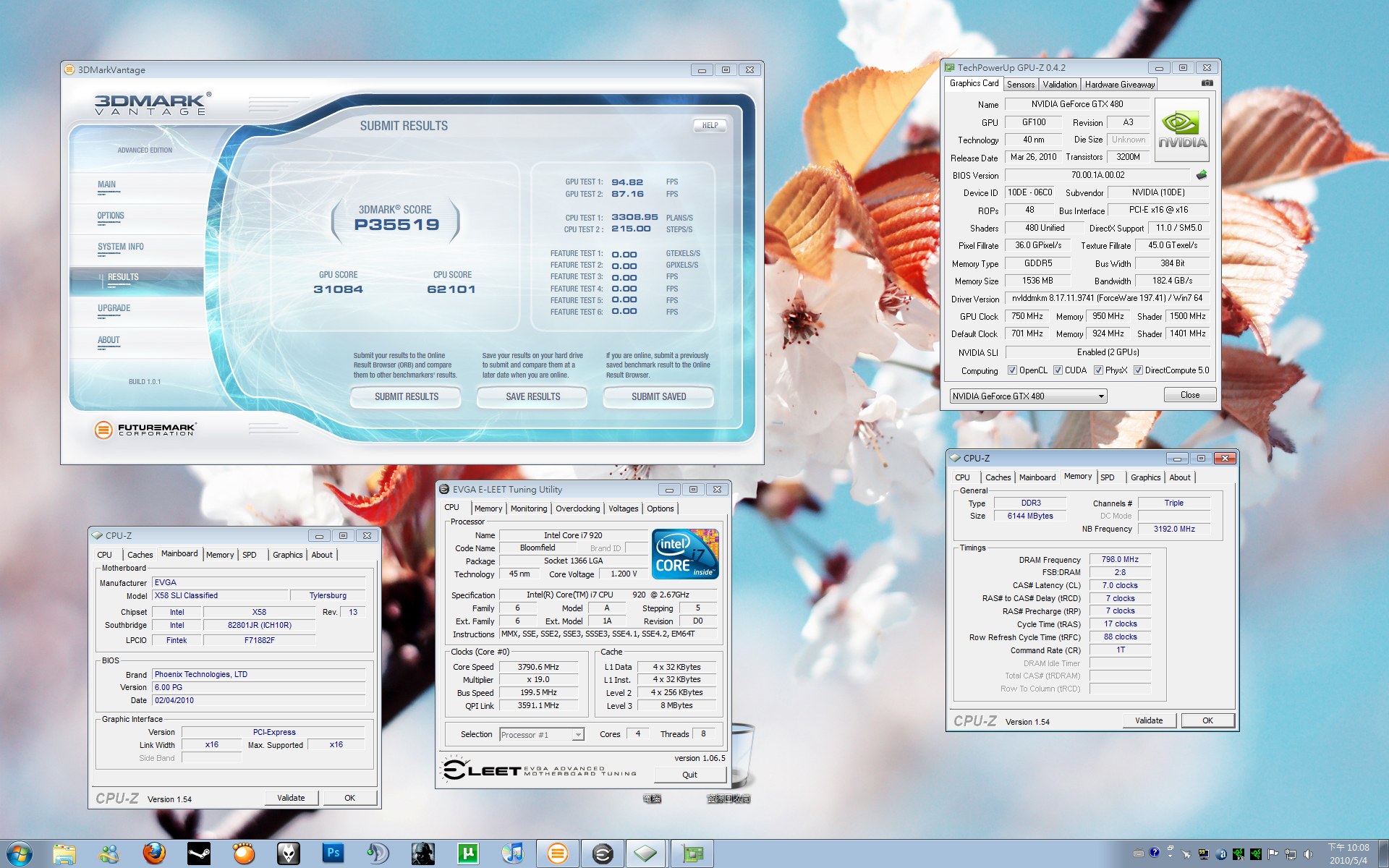Open Windows Explorer from the taskbar
Screen dimensions: 1389x868
(64, 854)
